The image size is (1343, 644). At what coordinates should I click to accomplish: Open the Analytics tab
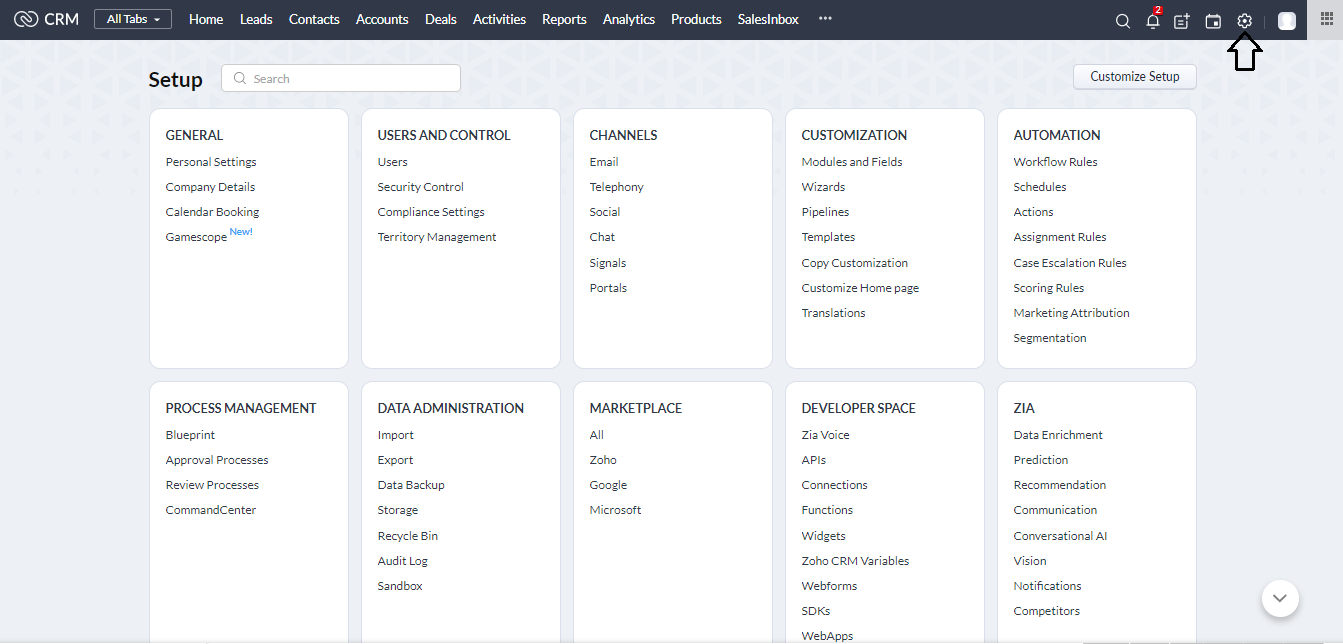(x=629, y=19)
